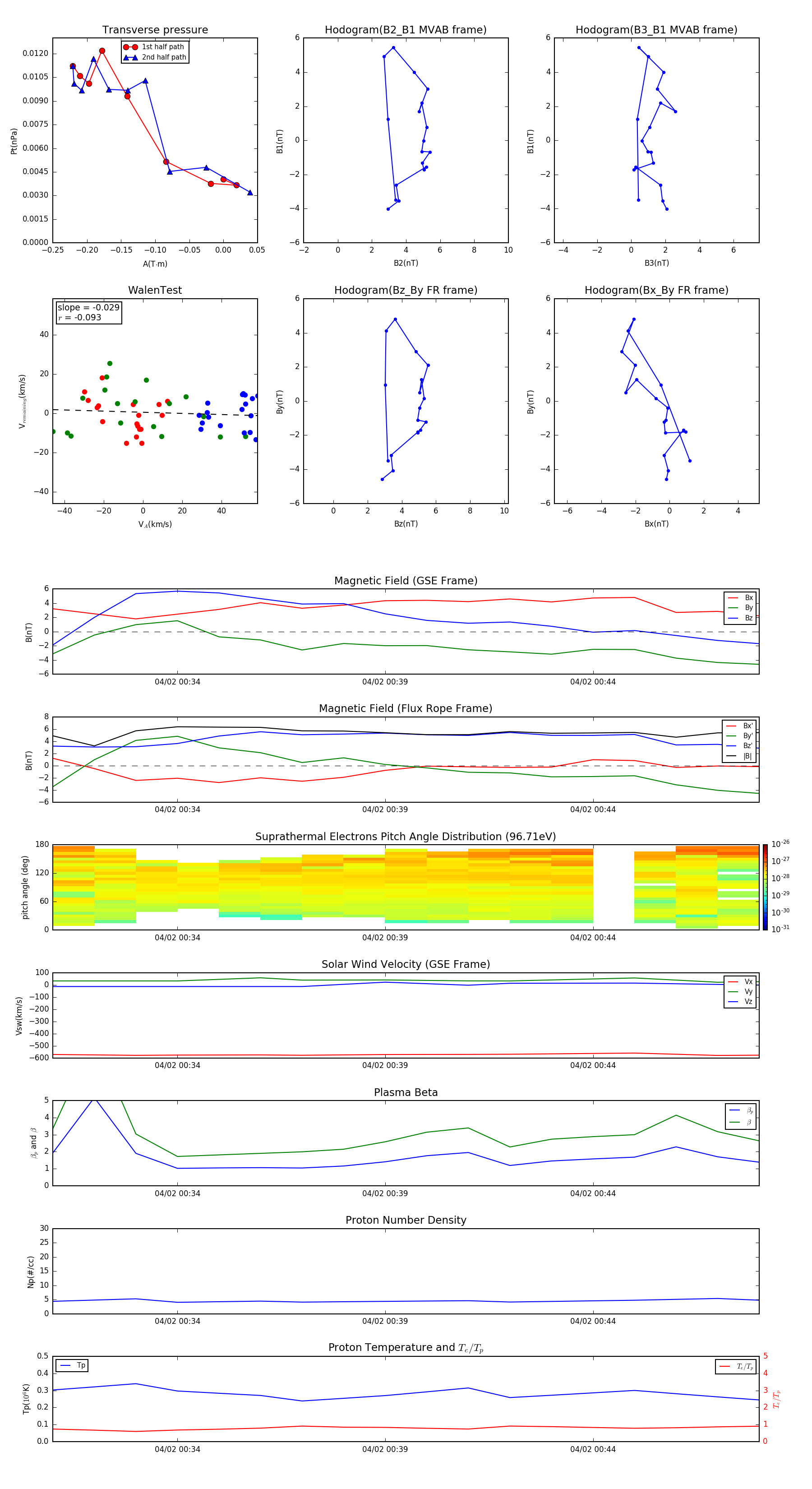Click the red 'Te/Tp' legend entry
The image size is (812, 1489).
click(x=736, y=1366)
